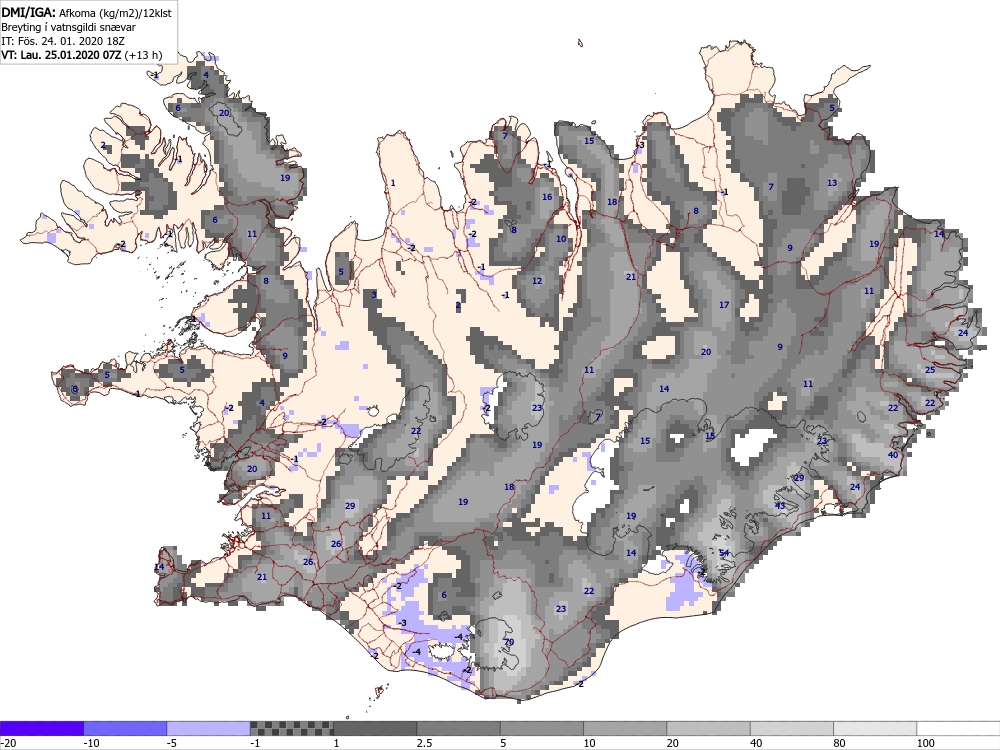The width and height of the screenshot is (1000, 750).
Task: Click the dark gray 1 to 2.5 legend swatch
Action: pyautogui.click(x=375, y=728)
